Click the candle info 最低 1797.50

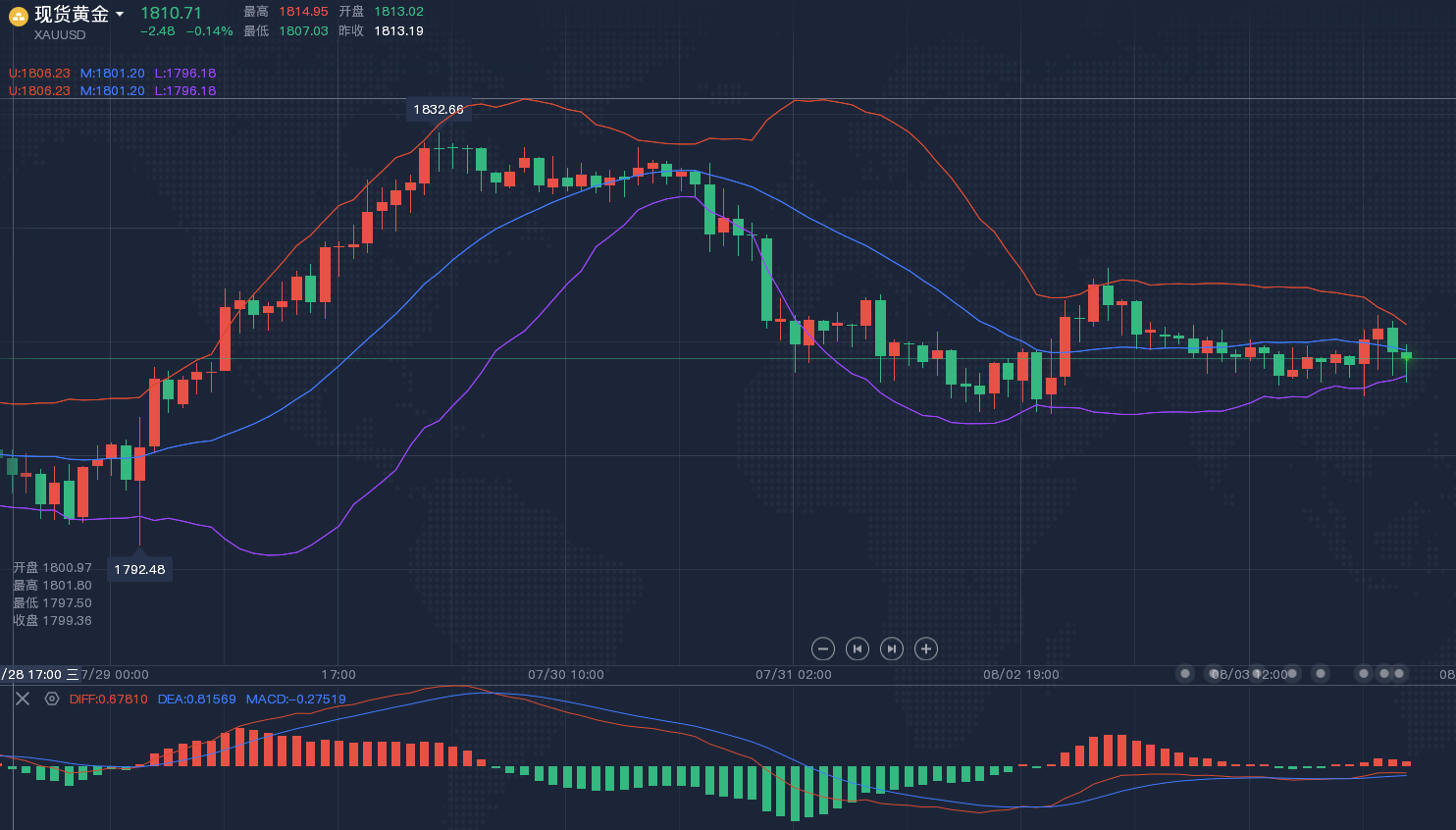pos(52,603)
